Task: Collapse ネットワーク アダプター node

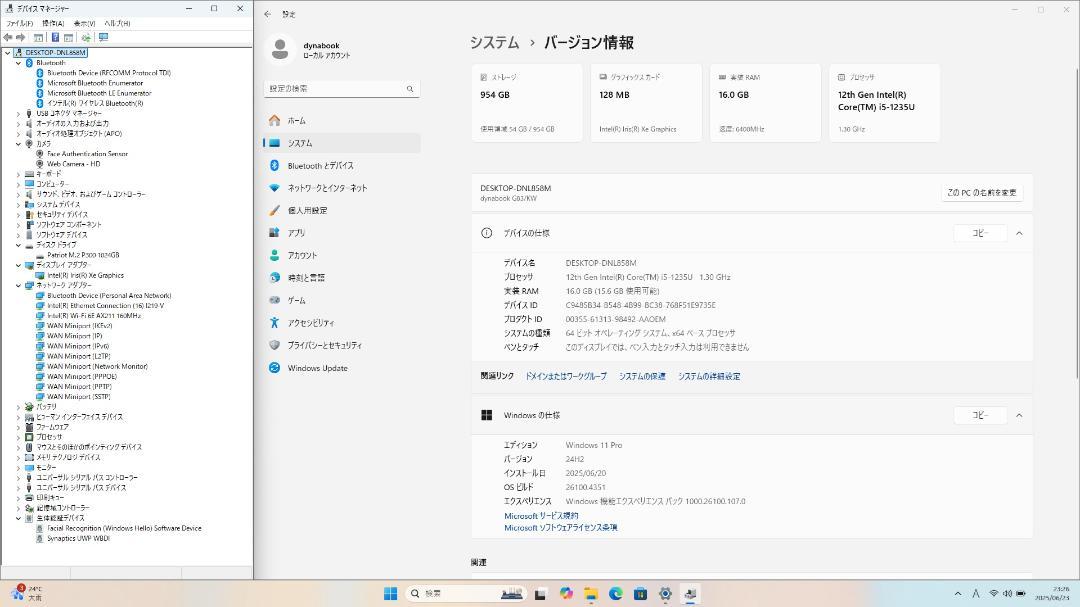Action: [19, 285]
